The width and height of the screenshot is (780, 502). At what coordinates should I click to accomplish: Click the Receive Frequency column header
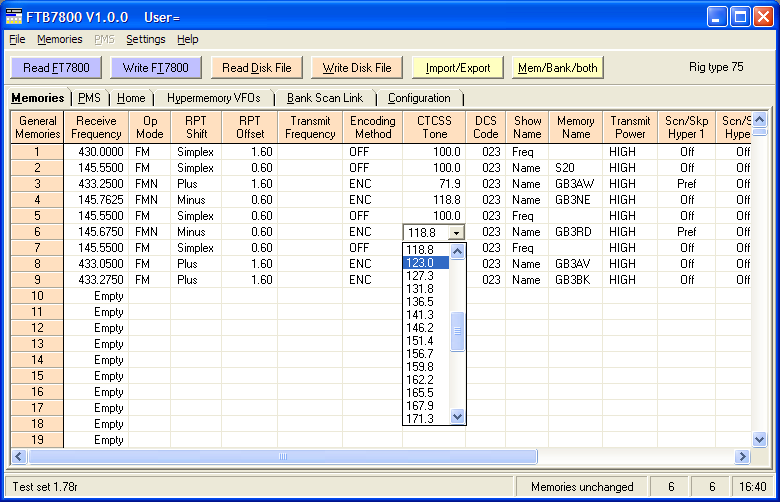tap(96, 127)
